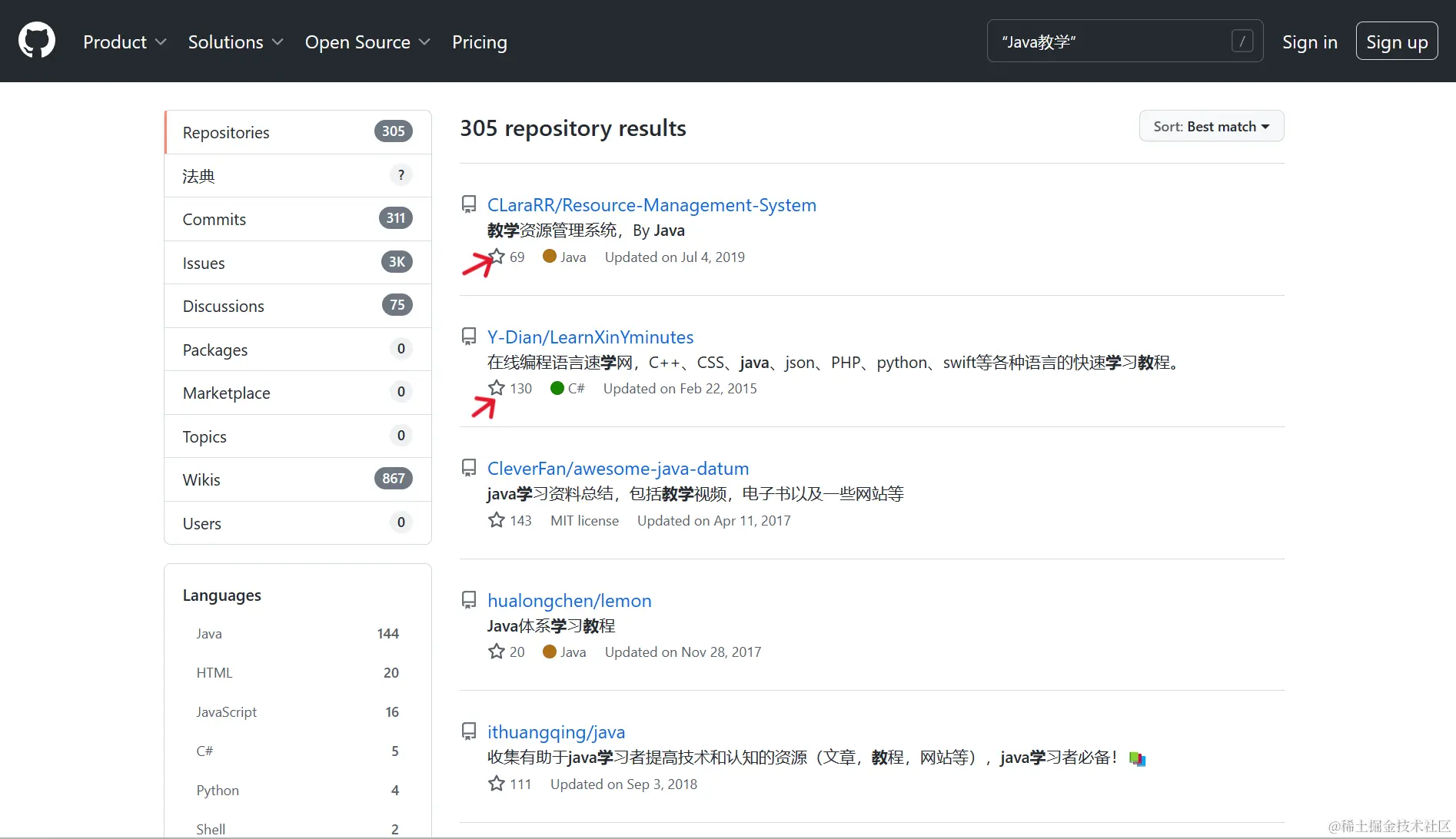Java language color dot for Resource-Management-System
Image resolution: width=1456 pixels, height=839 pixels.
[x=550, y=257]
